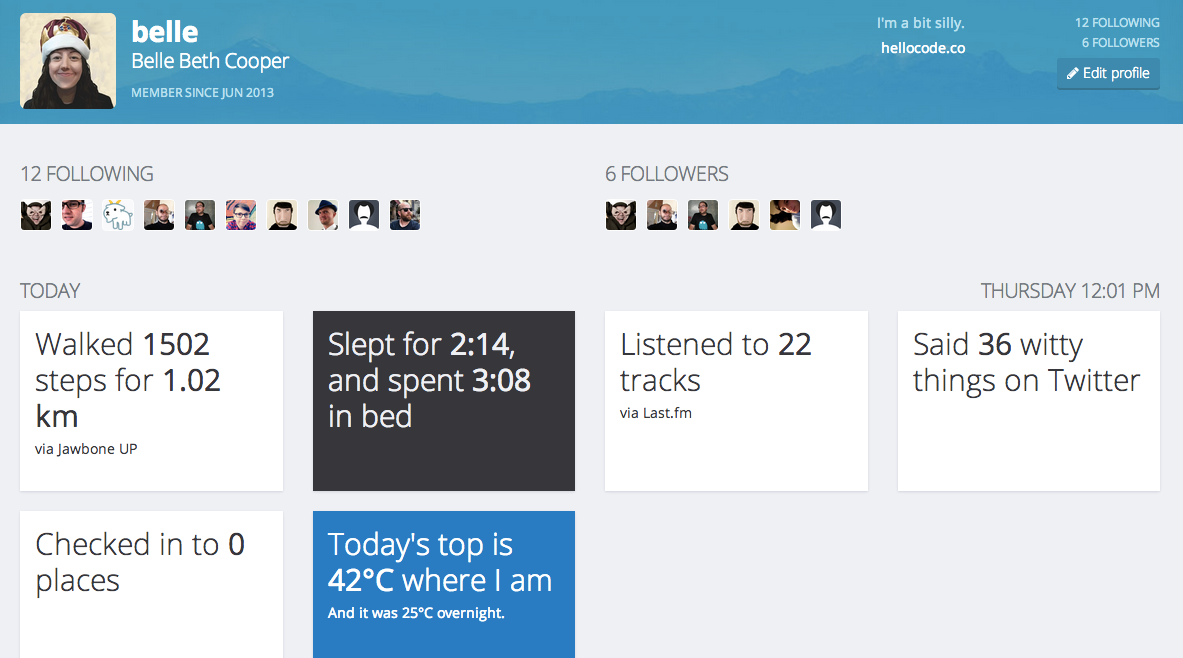Open the hellocode.co link

(923, 48)
